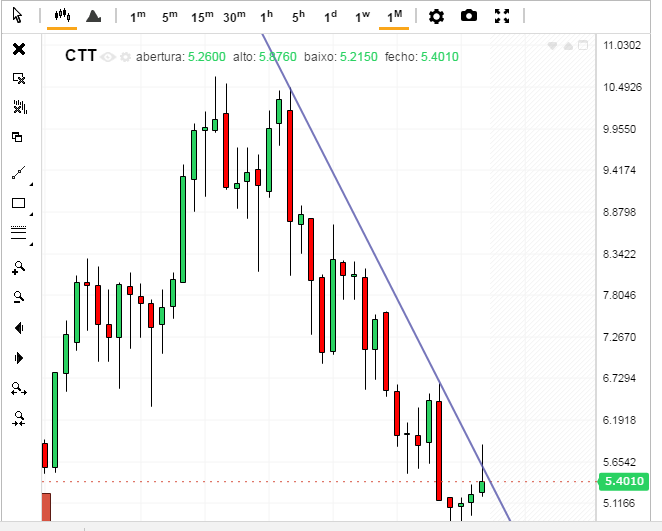Set timeframe to 1 minute
This screenshot has width=662, height=531.
[x=138, y=16]
